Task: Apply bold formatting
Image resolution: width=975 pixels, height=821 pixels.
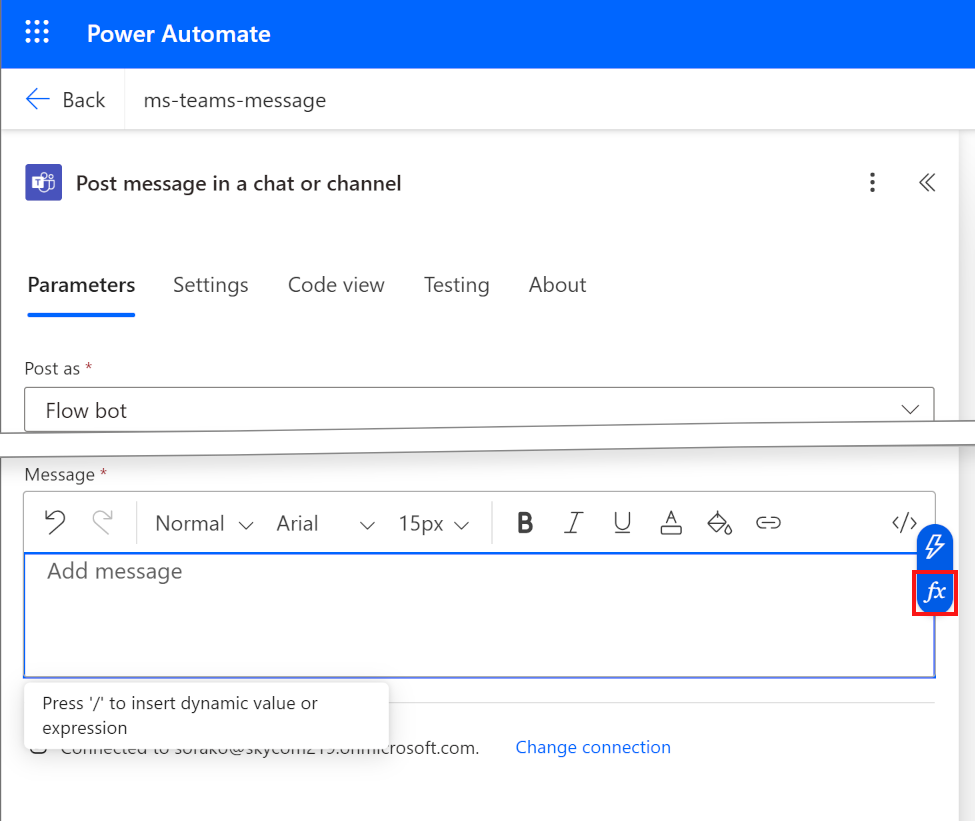Action: (524, 522)
